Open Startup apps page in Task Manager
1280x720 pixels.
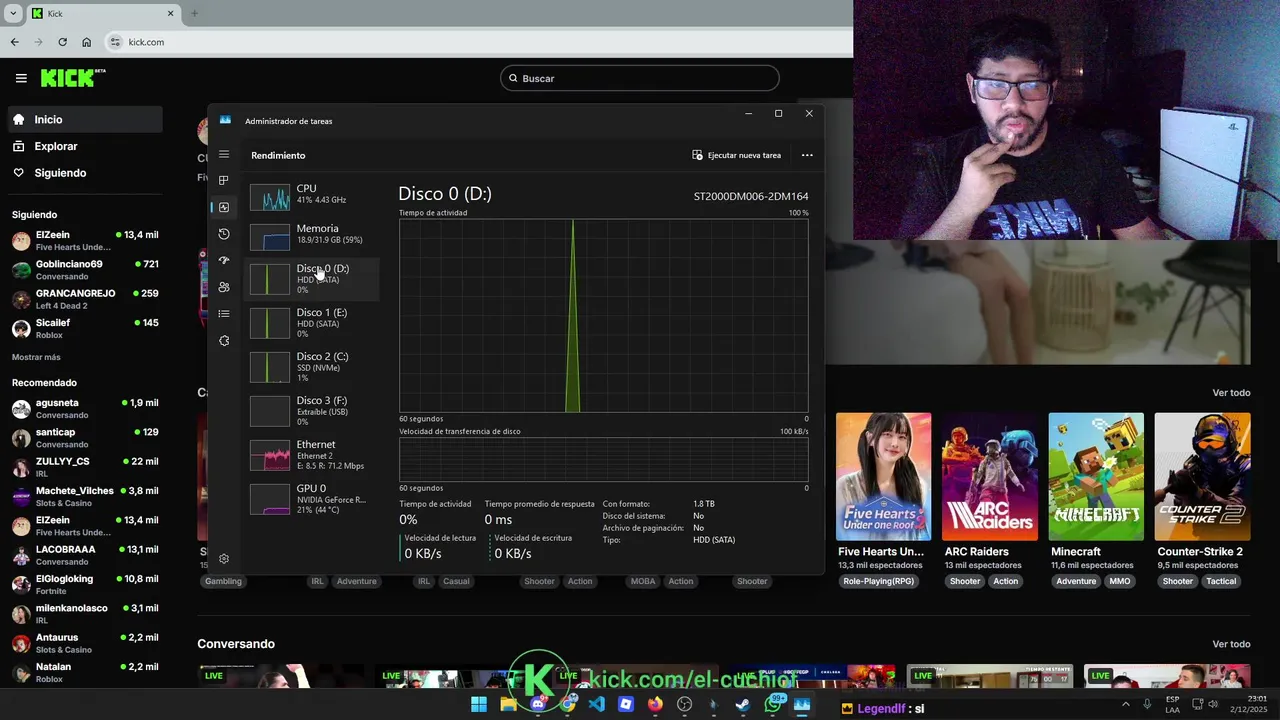point(224,260)
